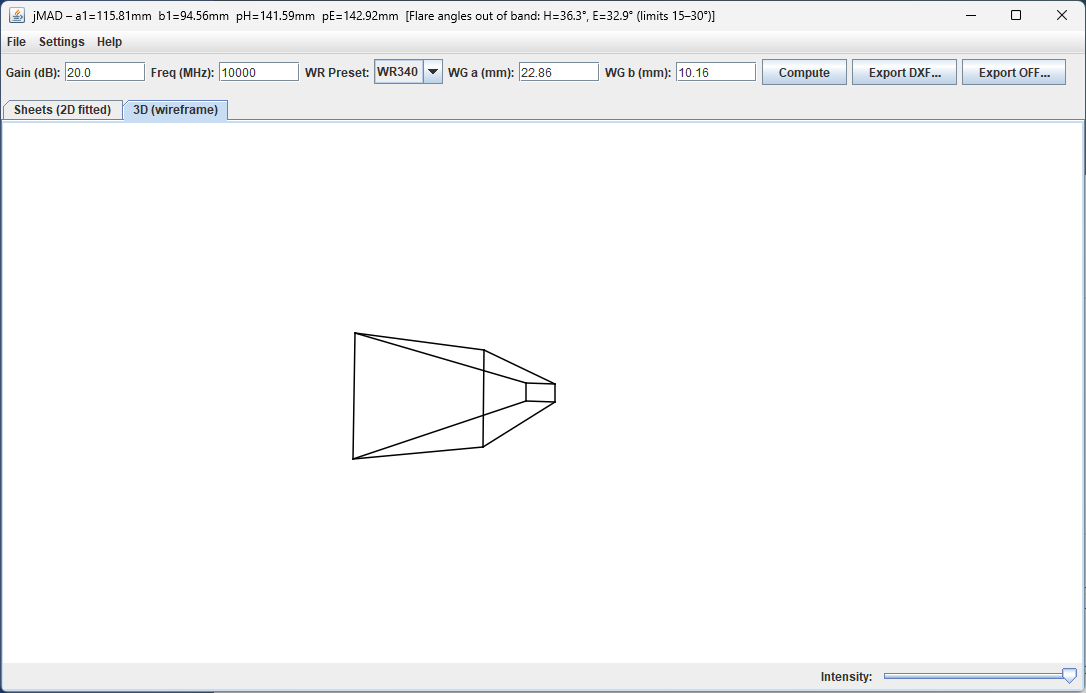Switch to the Sheets (2D fitted) tab

62,110
